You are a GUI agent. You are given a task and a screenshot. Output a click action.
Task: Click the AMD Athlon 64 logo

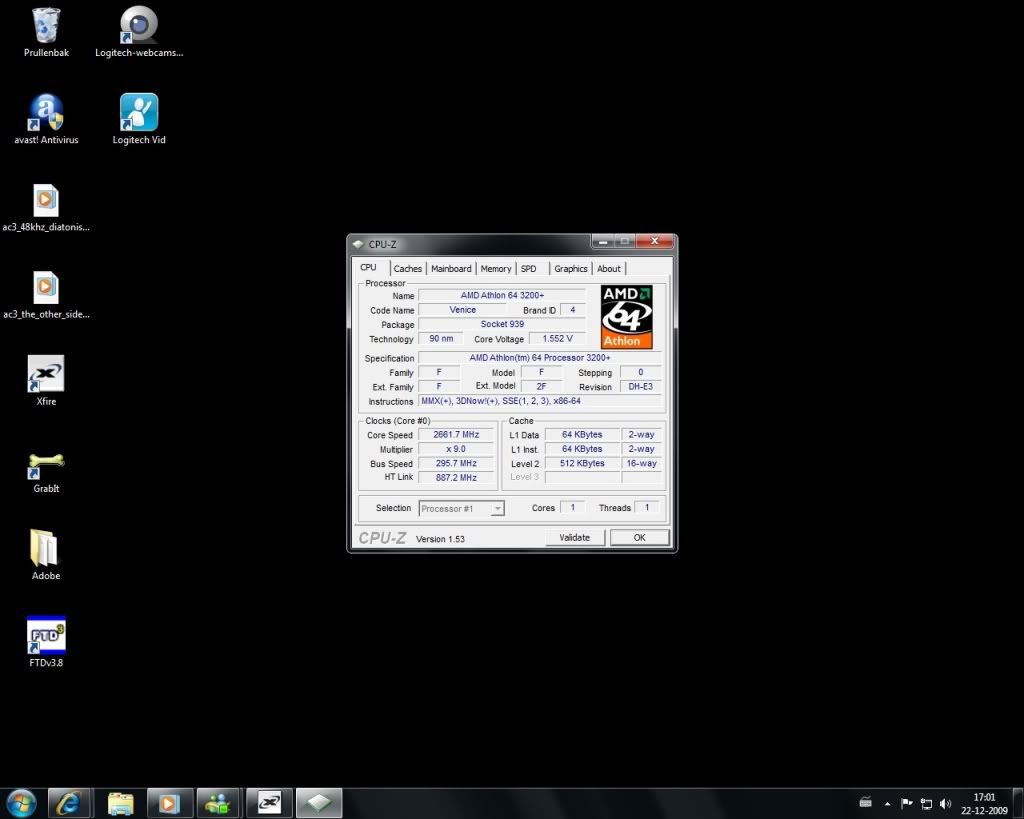tap(626, 317)
